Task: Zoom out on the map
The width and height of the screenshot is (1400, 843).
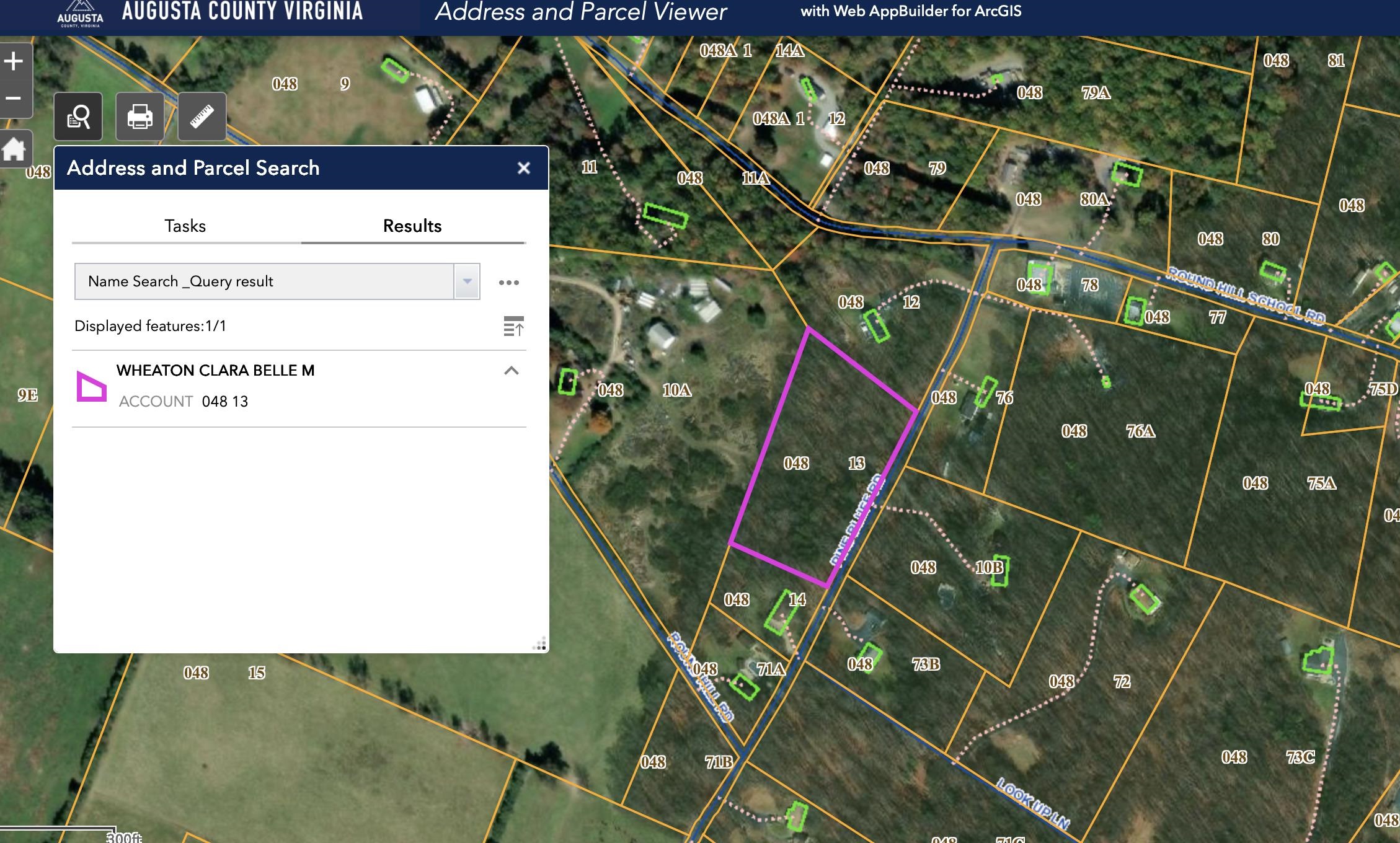Action: (x=14, y=97)
